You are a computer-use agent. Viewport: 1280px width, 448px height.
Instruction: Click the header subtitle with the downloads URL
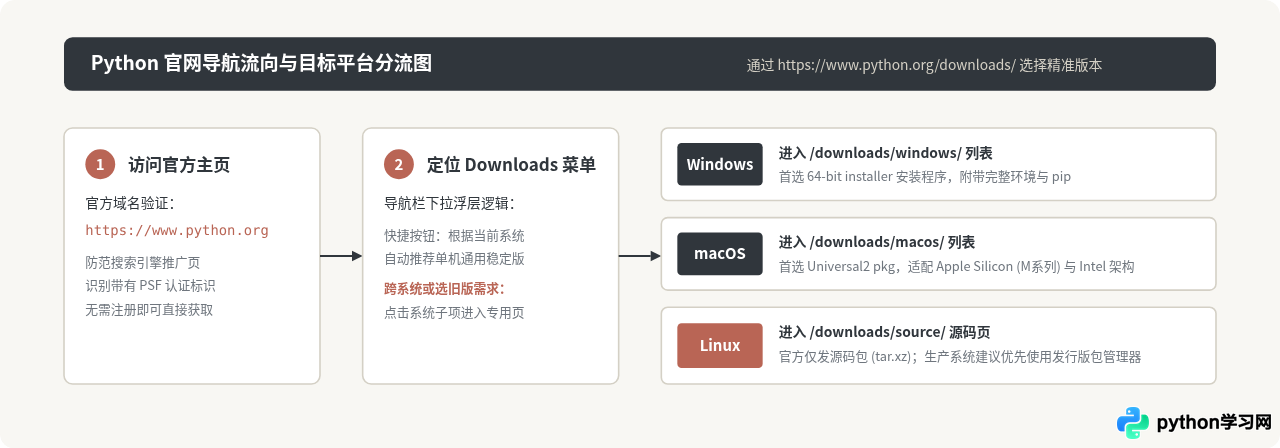click(924, 65)
